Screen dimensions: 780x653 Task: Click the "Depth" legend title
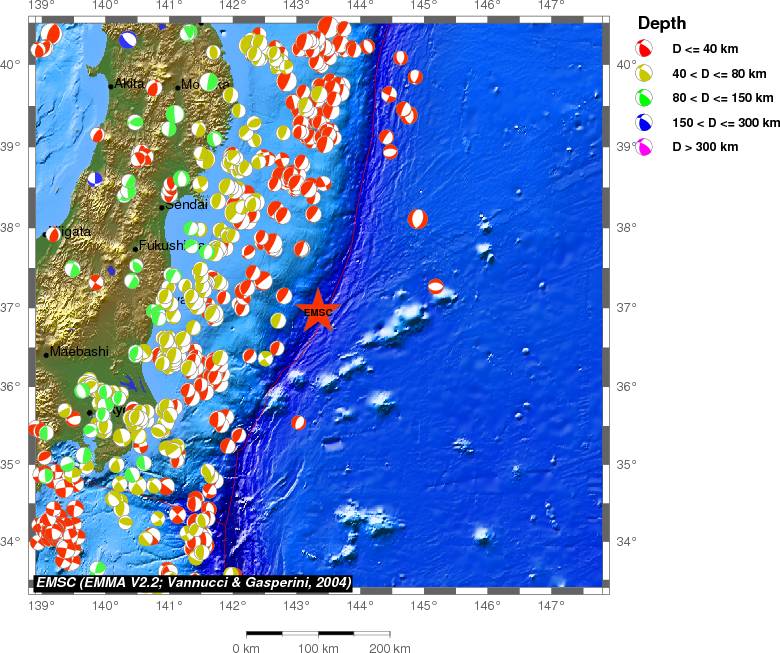coord(662,23)
